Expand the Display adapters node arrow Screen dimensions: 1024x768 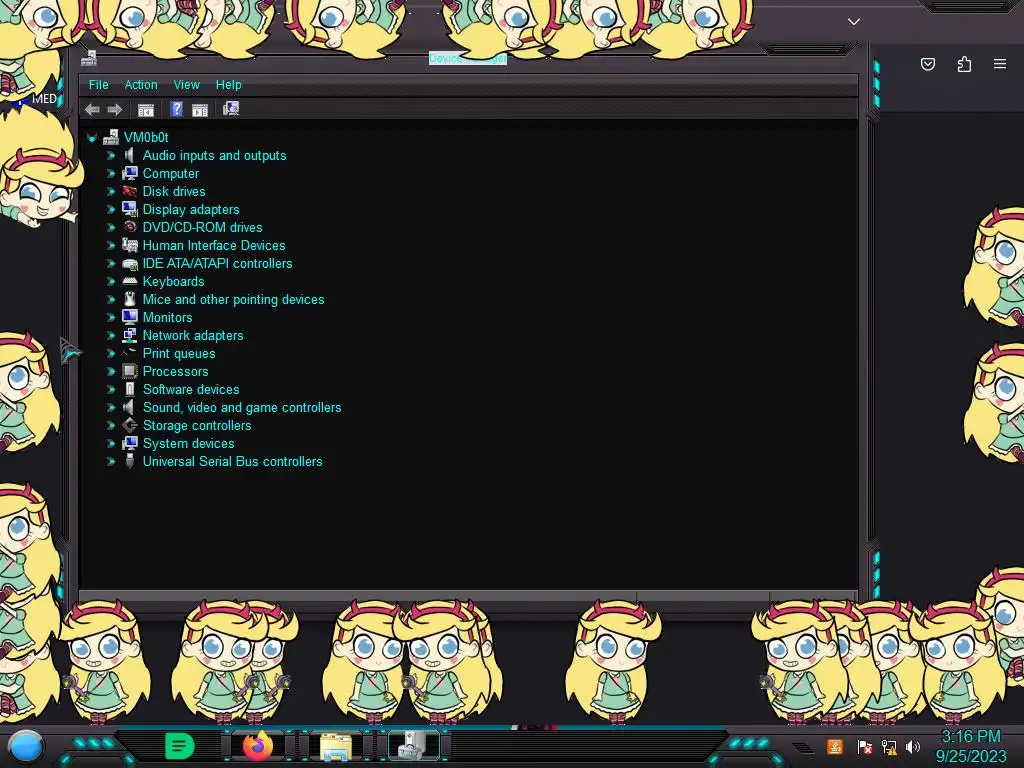click(110, 209)
